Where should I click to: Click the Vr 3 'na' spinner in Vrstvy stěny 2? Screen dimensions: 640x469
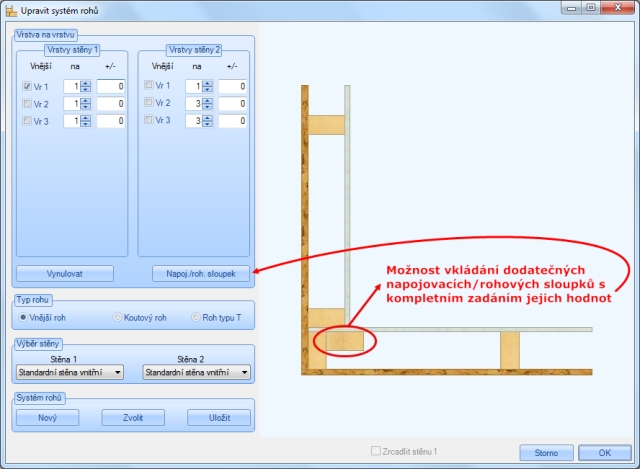point(207,121)
